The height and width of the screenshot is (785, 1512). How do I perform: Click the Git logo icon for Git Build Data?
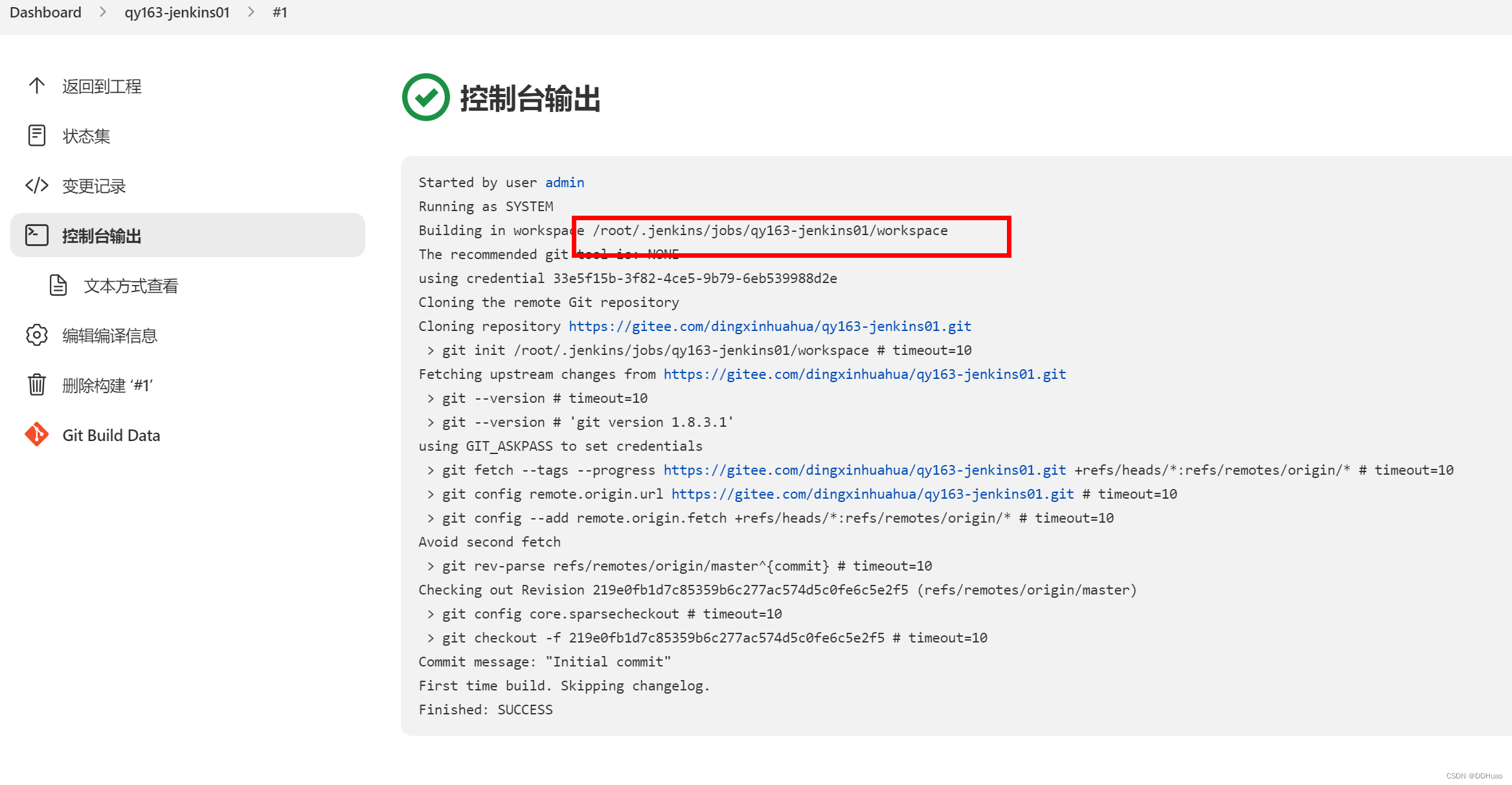point(37,435)
